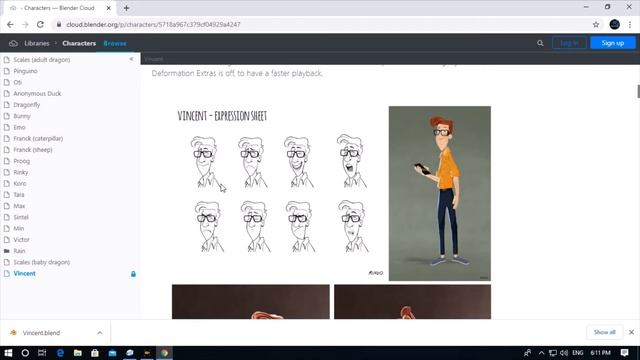Close the downloads bar
Image resolution: width=640 pixels, height=360 pixels.
pos(631,332)
